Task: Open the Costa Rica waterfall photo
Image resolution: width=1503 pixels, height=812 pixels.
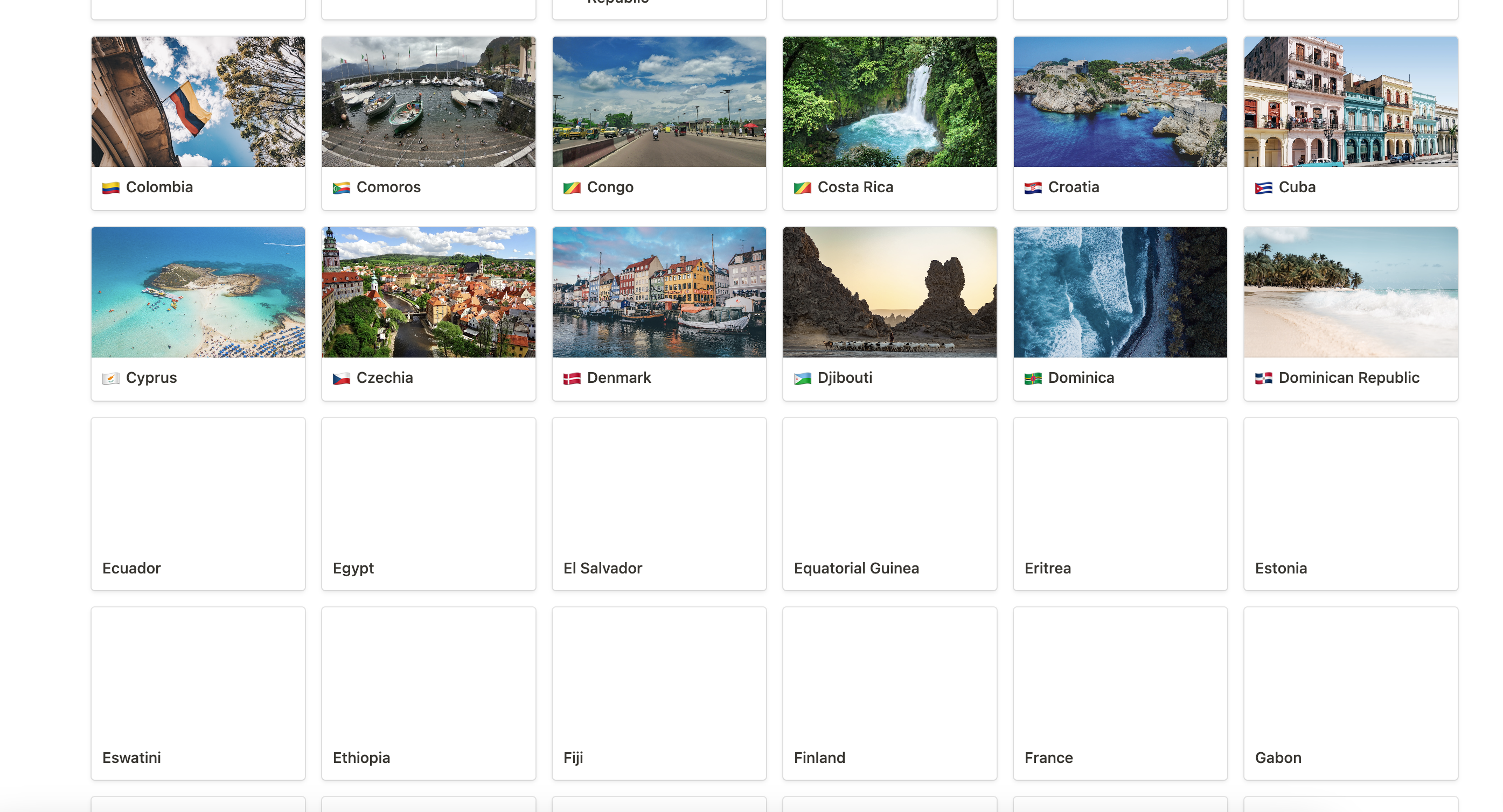Action: click(890, 101)
